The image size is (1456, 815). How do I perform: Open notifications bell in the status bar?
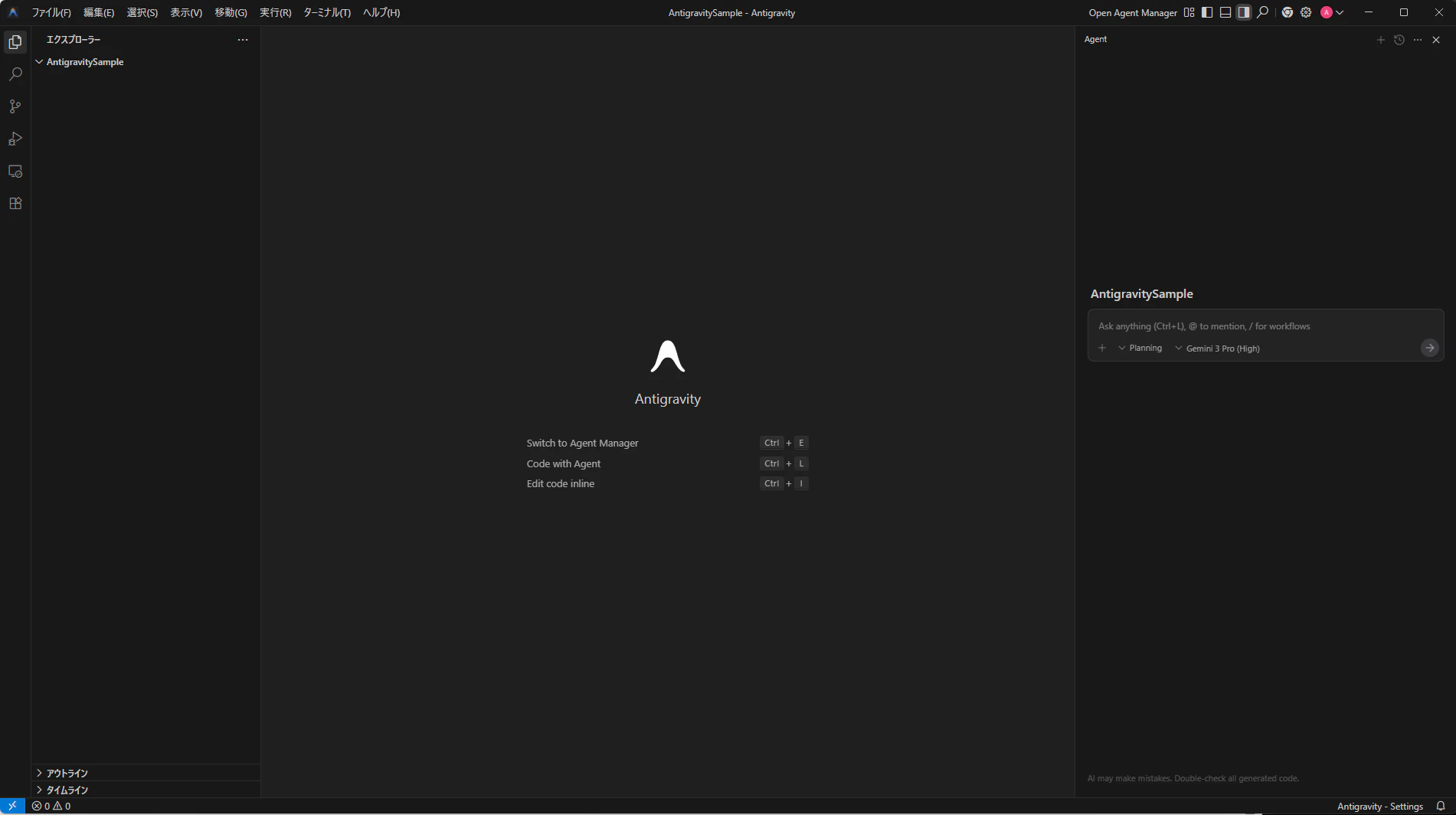coord(1441,806)
